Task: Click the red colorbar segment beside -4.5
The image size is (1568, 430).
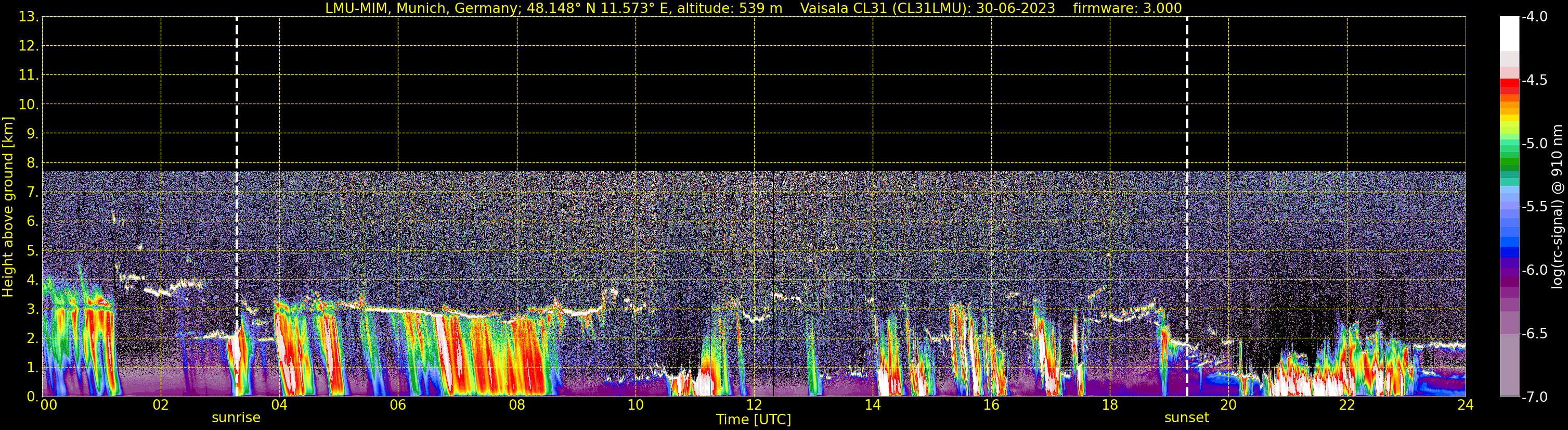Action: point(1510,83)
